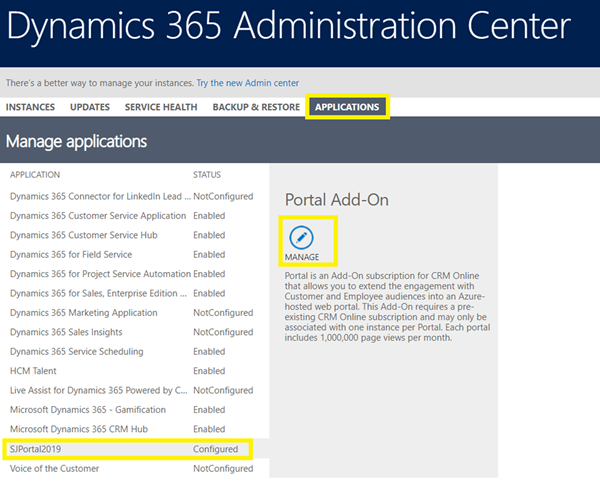Click Dynamics 365 Service Scheduling row
Image resolution: width=600 pixels, height=485 pixels.
click(x=77, y=352)
